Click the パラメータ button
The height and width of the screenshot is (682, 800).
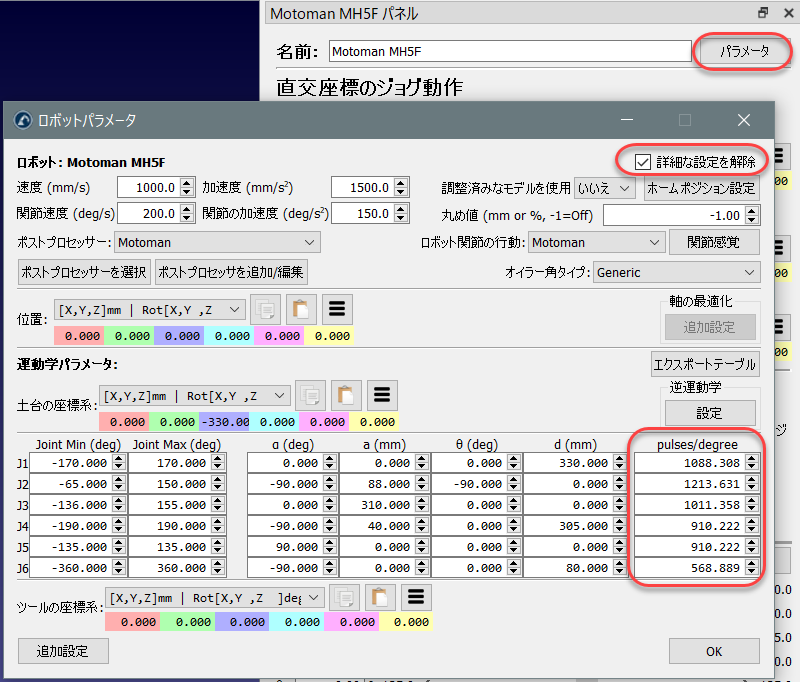pos(744,51)
